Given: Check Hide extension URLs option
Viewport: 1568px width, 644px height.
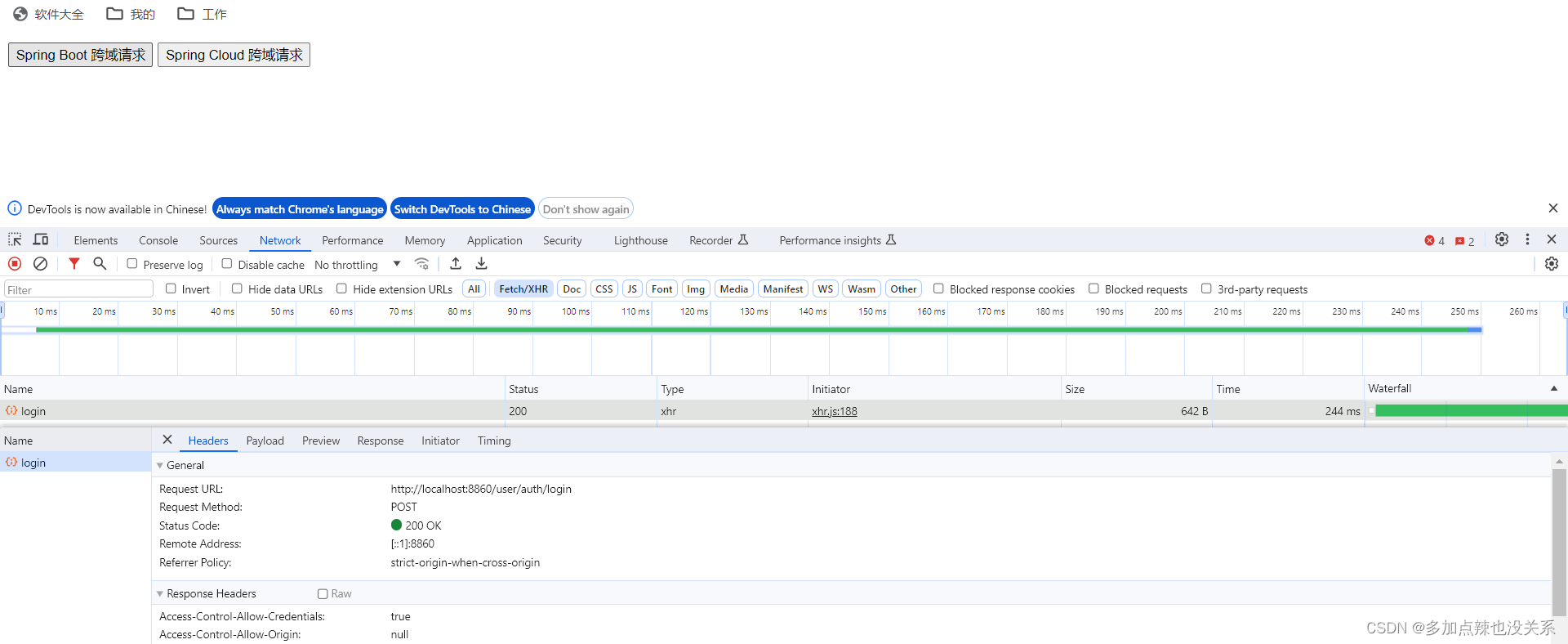Looking at the screenshot, I should [341, 288].
